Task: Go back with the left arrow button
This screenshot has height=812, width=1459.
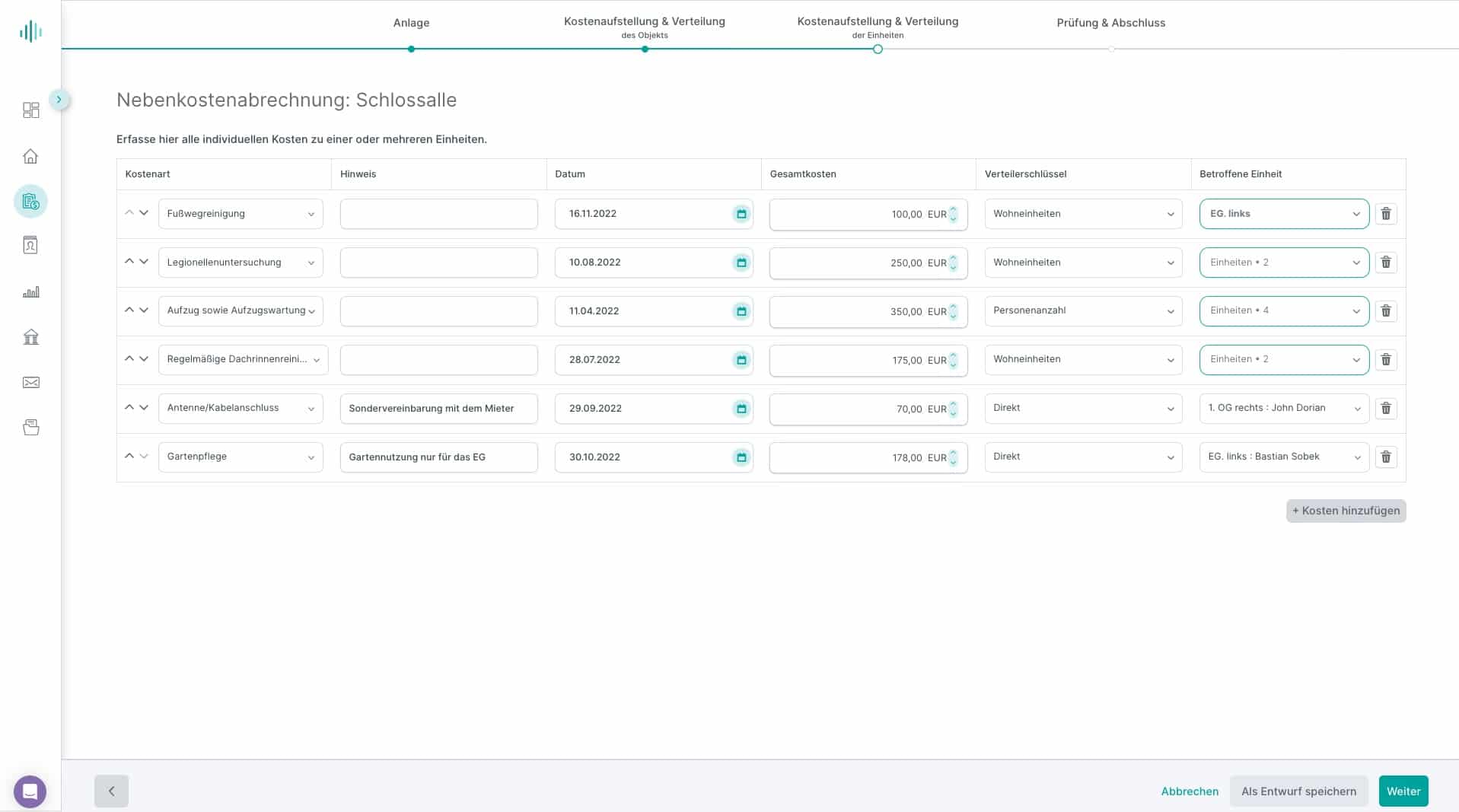Action: pos(111,791)
